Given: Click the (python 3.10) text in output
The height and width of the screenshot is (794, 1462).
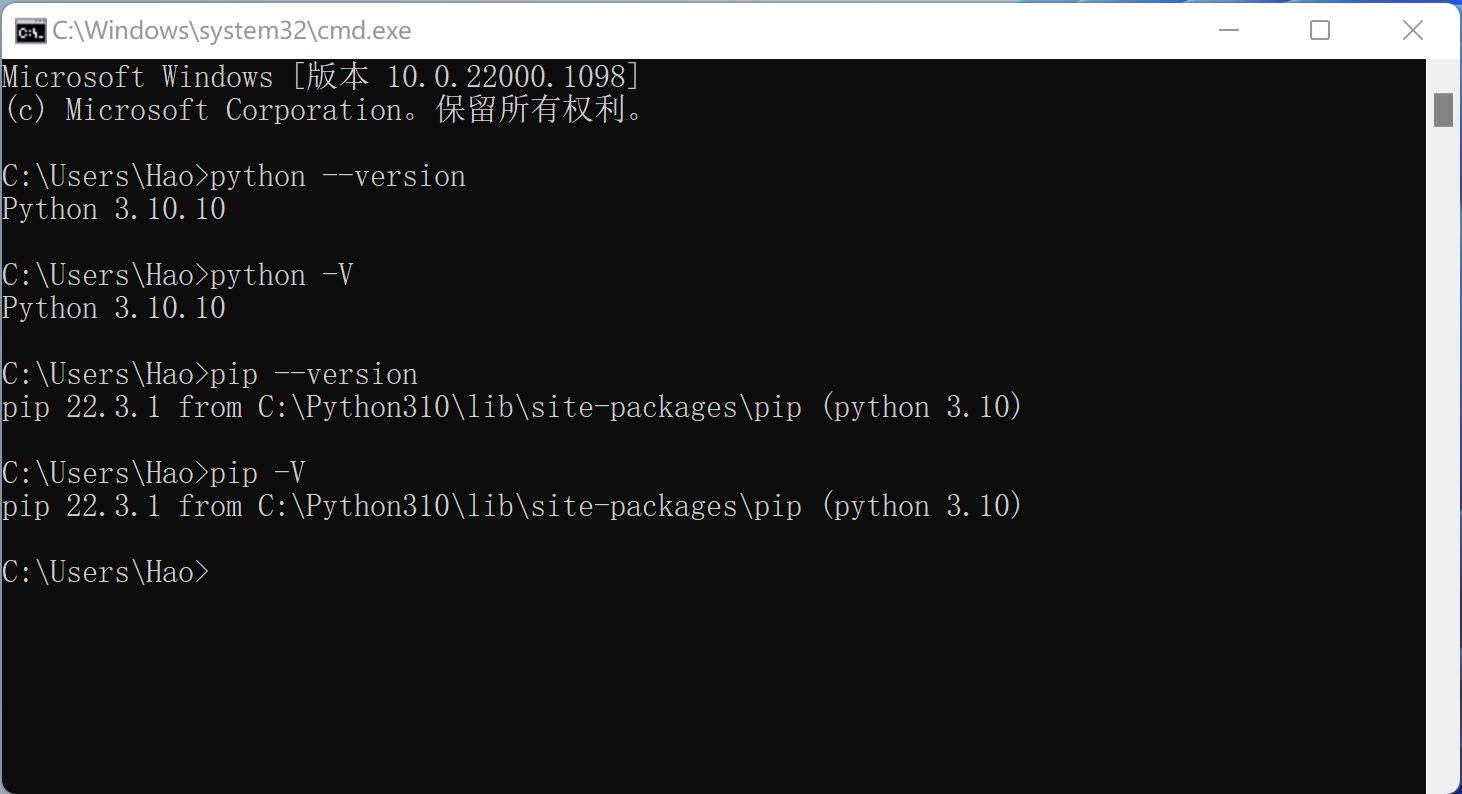Looking at the screenshot, I should click(x=920, y=505).
